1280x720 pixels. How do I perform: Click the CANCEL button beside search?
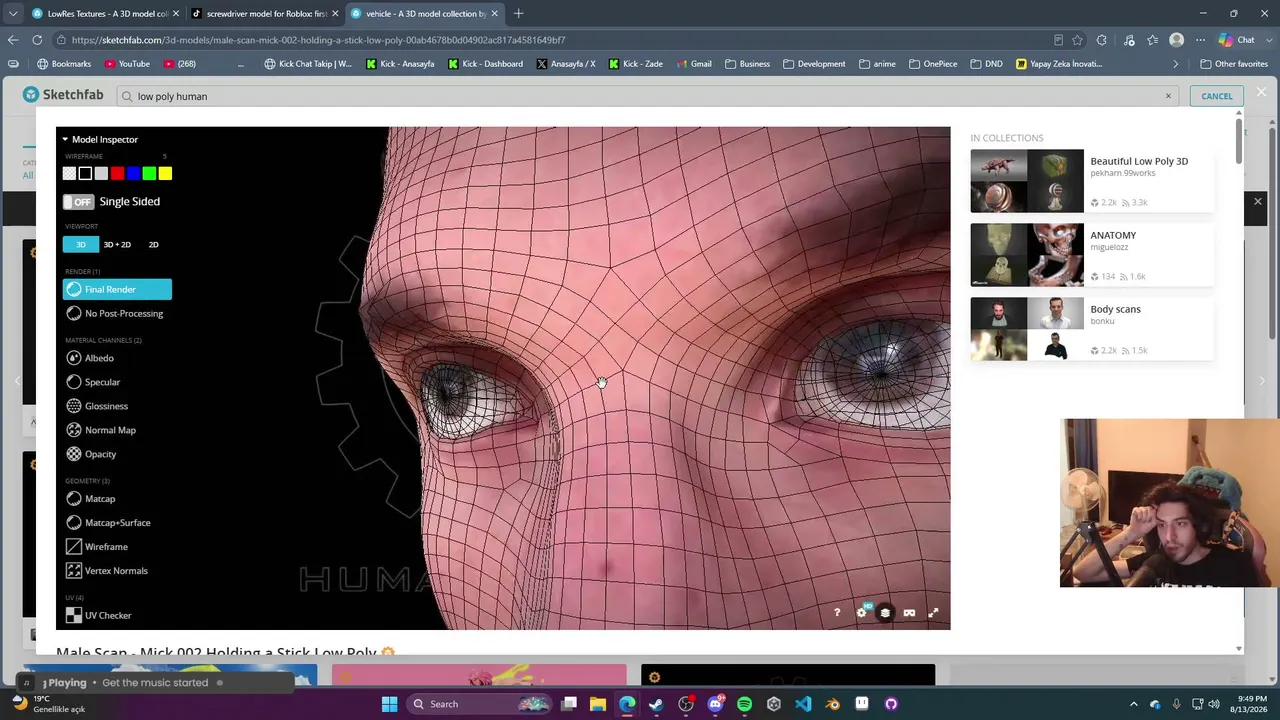click(x=1217, y=96)
